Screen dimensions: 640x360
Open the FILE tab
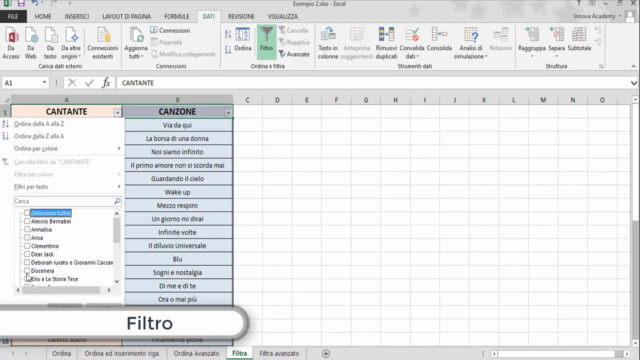13,16
